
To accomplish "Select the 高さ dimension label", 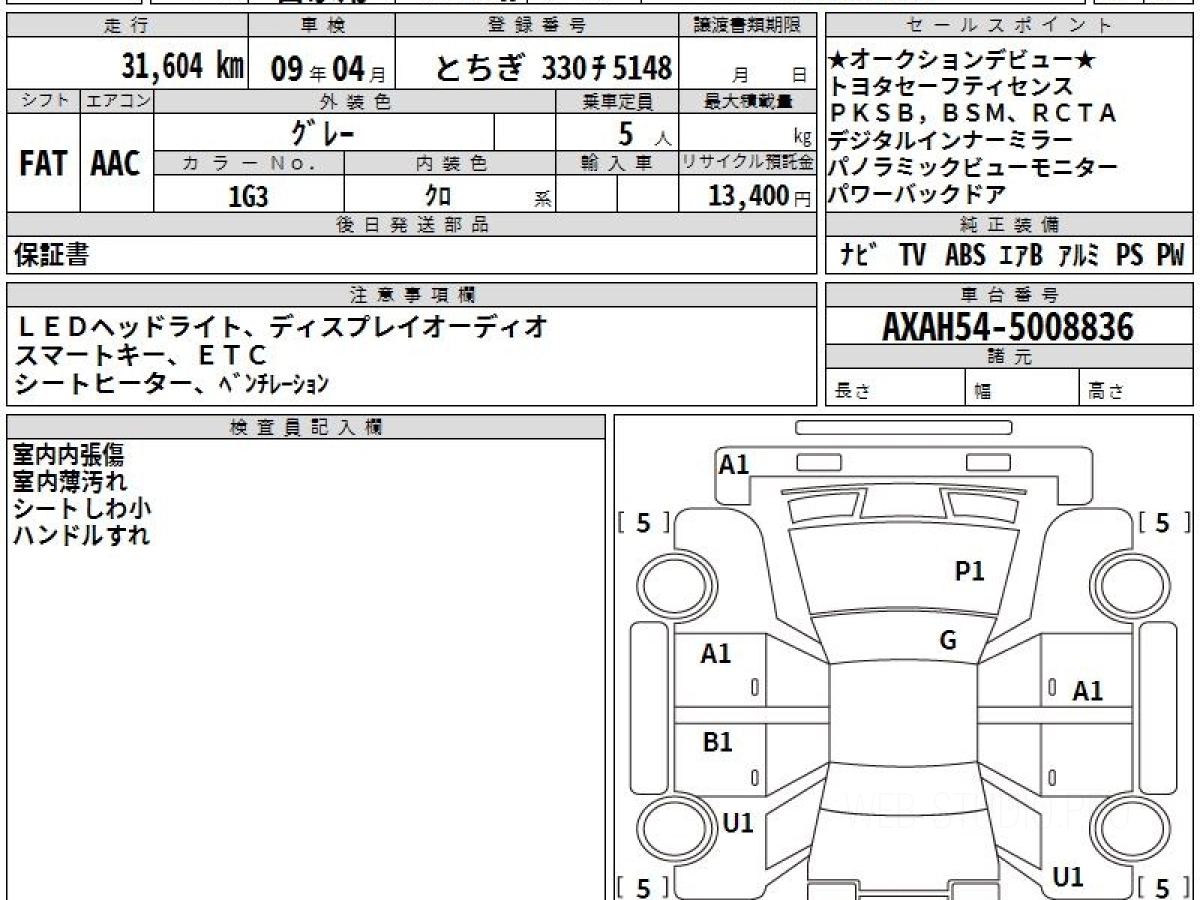I will 1106,391.
